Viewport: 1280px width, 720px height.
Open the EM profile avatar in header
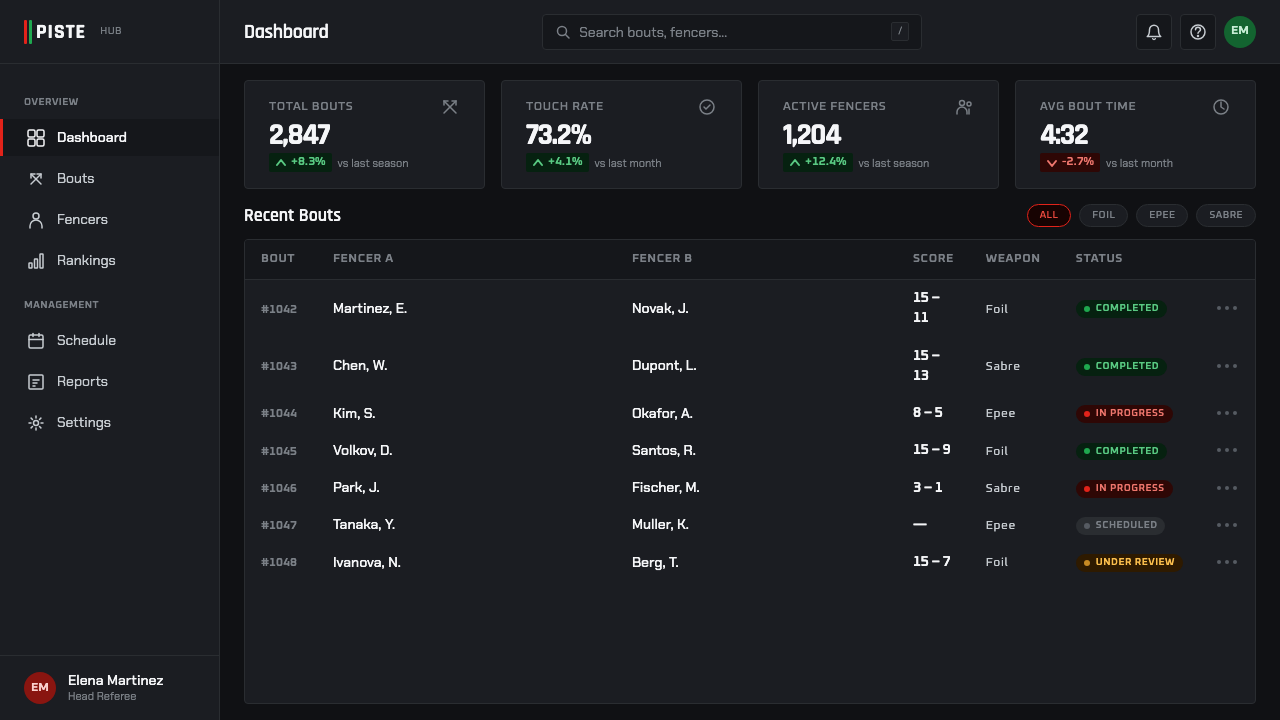tap(1240, 32)
